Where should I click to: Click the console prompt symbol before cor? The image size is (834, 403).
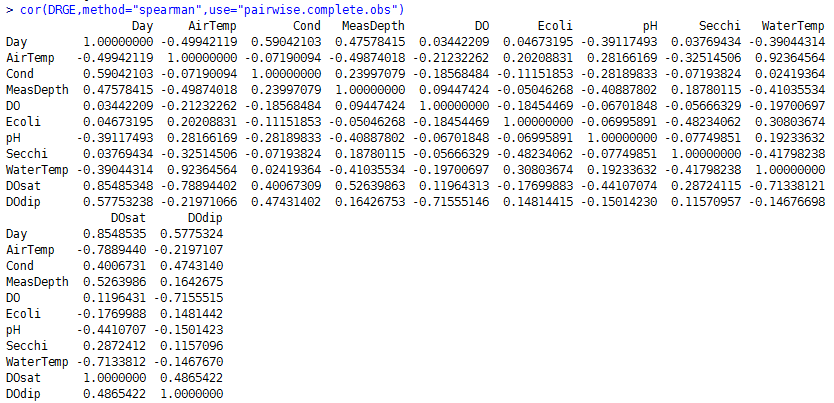click(x=7, y=9)
